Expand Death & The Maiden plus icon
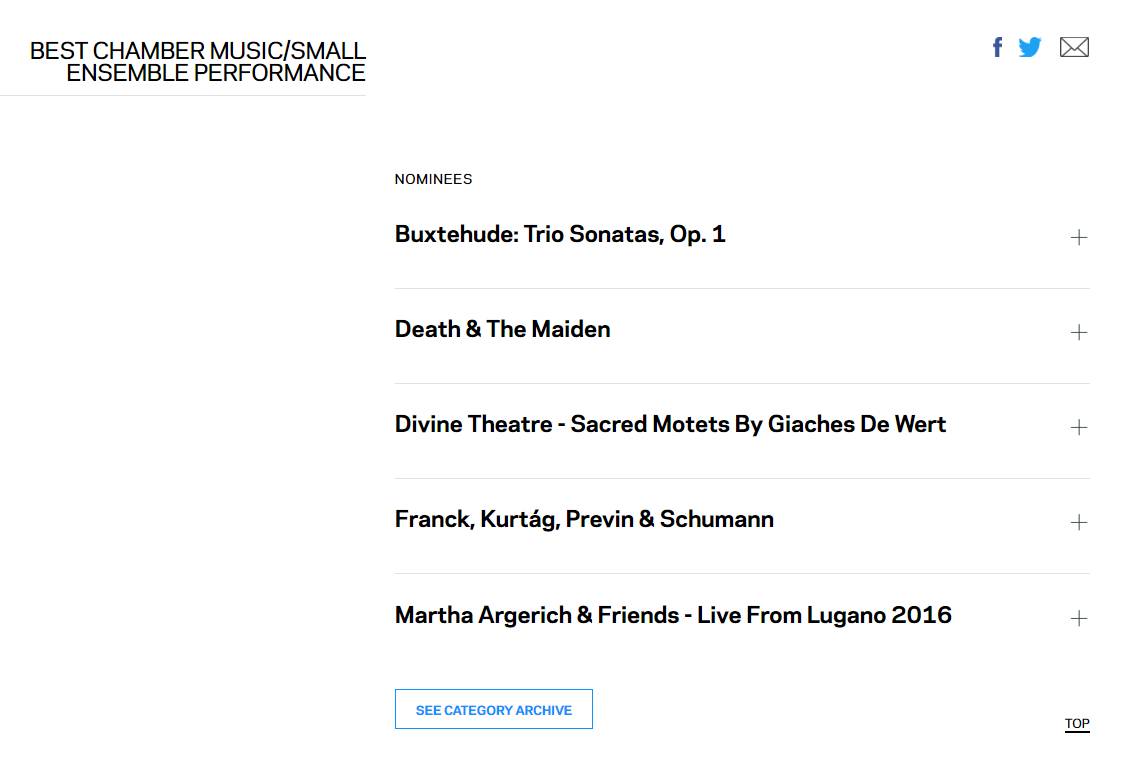Screen dimensions: 1122x778 (1078, 332)
